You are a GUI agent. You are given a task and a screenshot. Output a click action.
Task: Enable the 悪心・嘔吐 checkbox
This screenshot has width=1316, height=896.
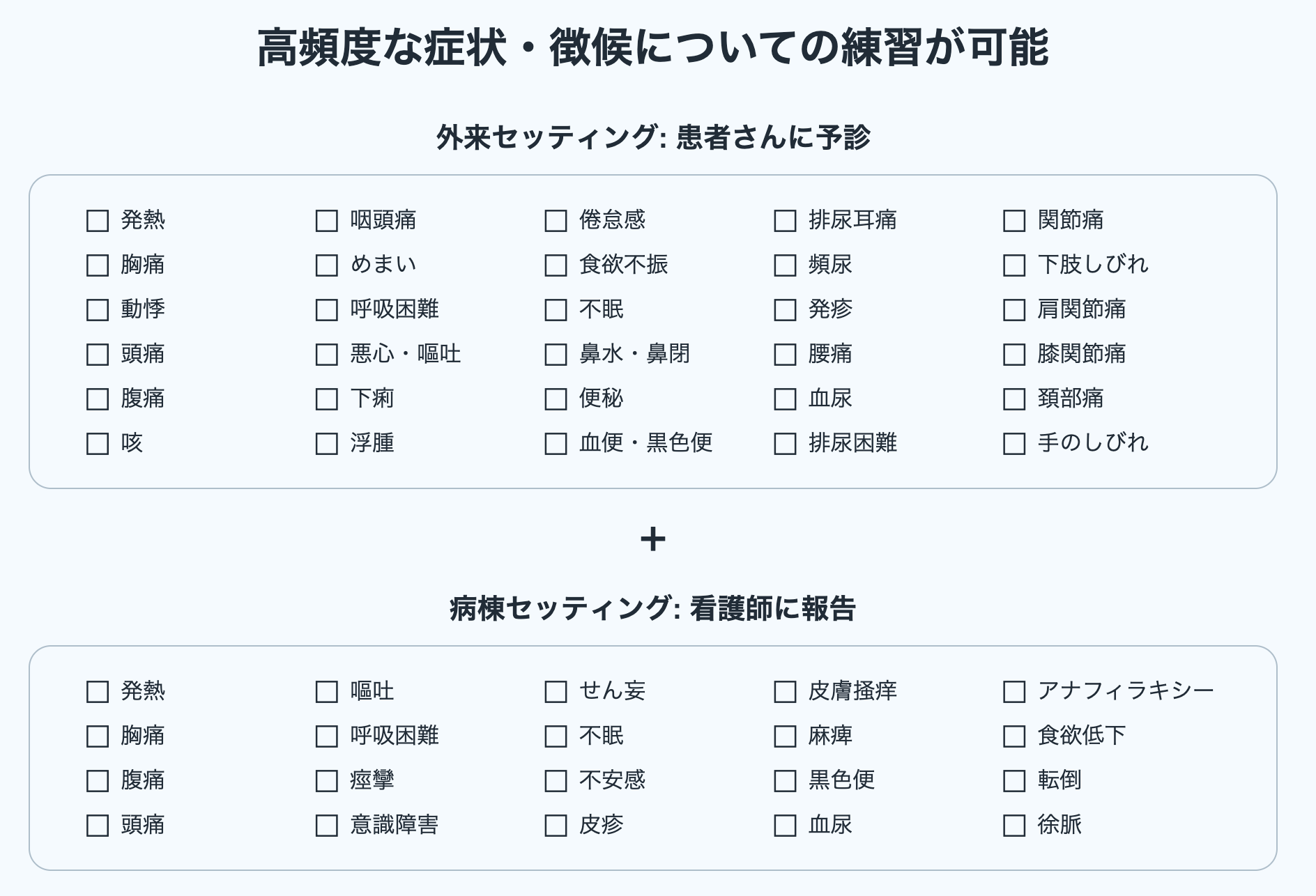pyautogui.click(x=326, y=355)
